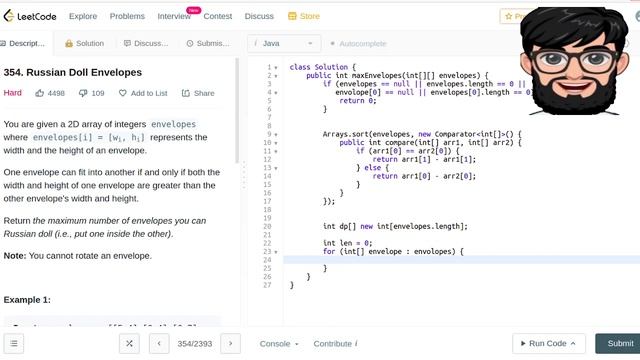Click the problem title Russian Doll Envelopes
The image size is (640, 360).
tap(73, 72)
